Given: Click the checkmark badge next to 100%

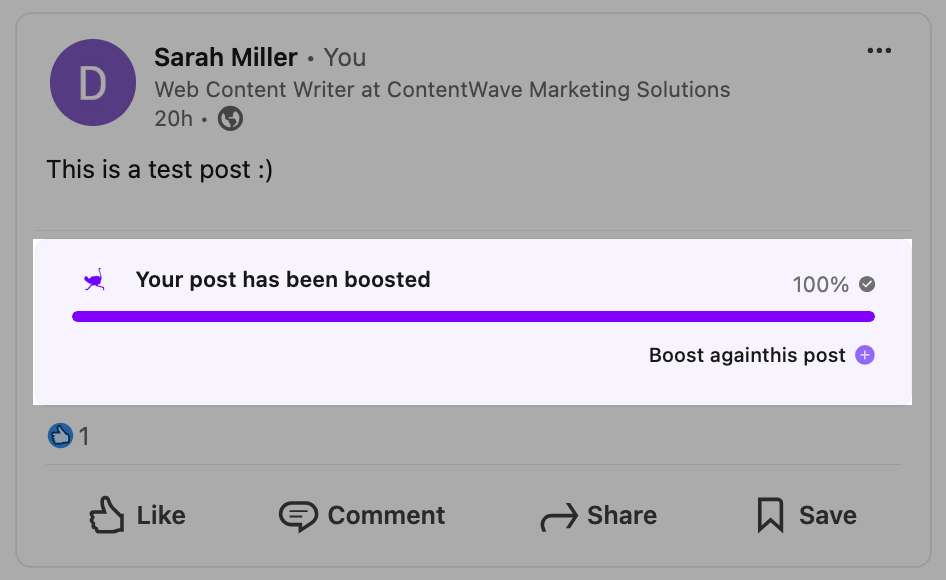Looking at the screenshot, I should [x=866, y=284].
